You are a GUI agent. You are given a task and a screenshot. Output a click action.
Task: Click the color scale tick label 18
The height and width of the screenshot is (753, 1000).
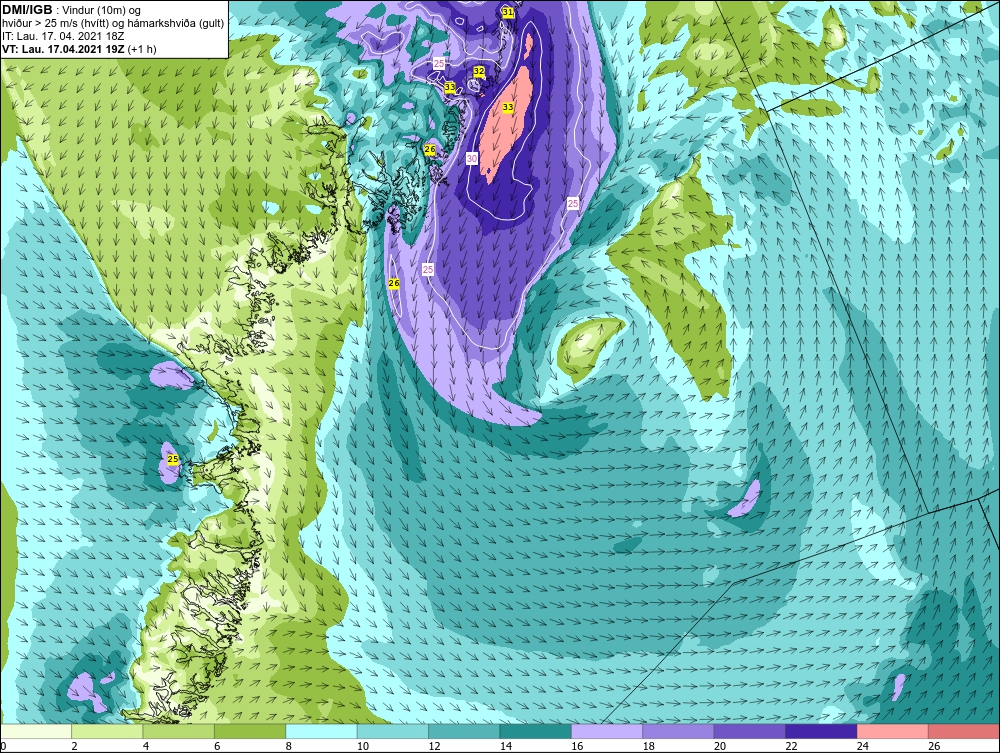(649, 746)
